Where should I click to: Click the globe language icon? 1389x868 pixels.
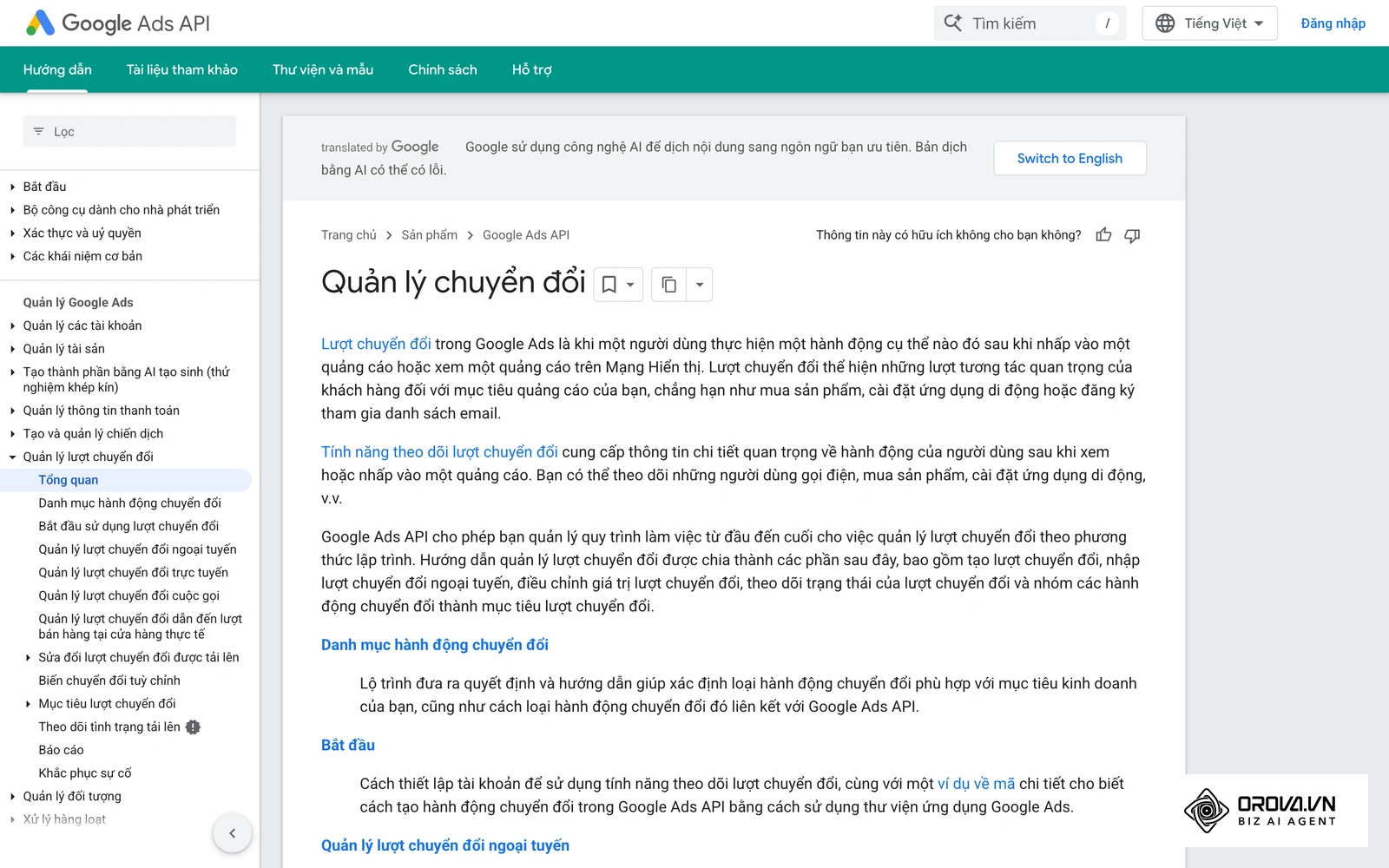[x=1165, y=23]
